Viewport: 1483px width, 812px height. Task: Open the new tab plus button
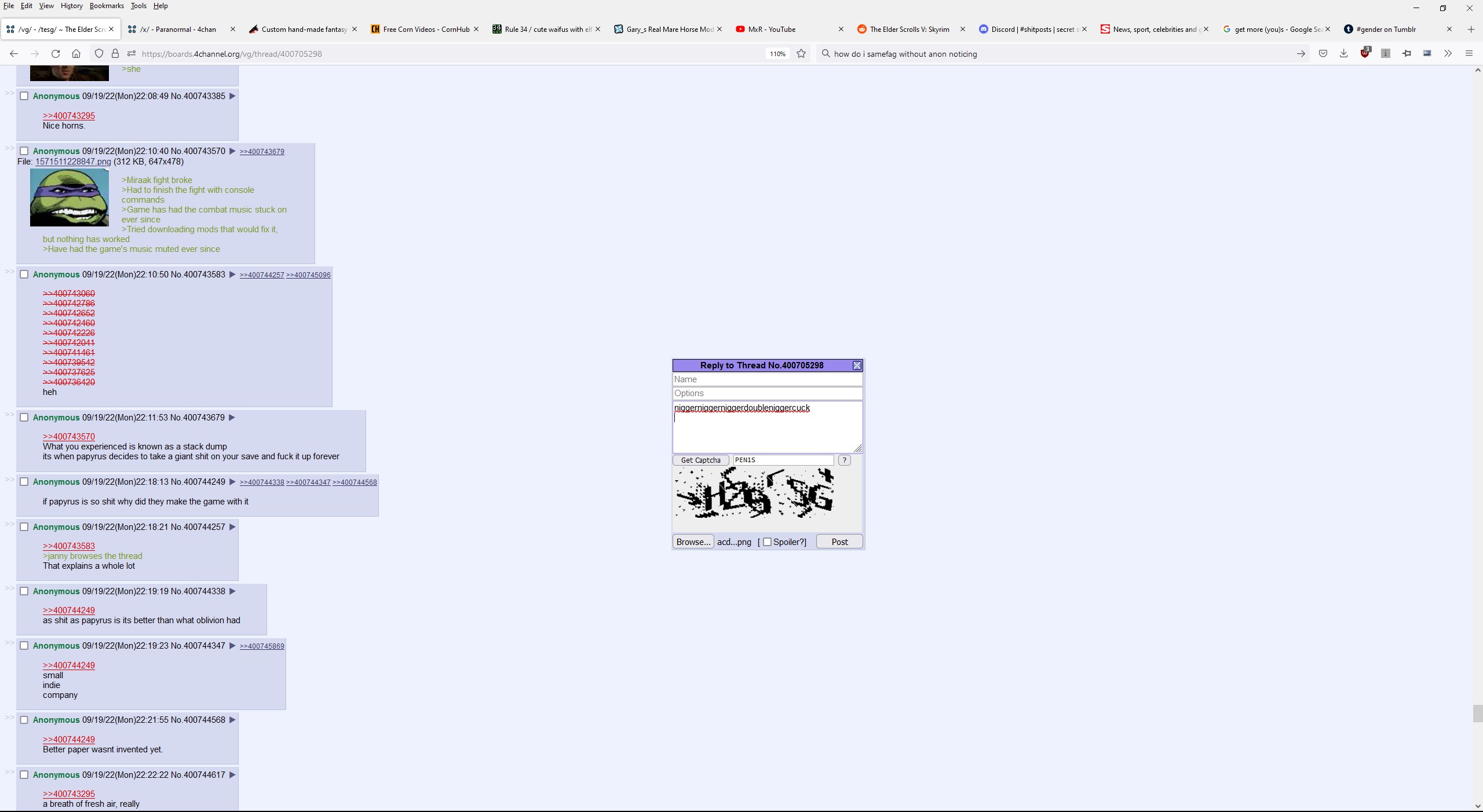[1470, 29]
